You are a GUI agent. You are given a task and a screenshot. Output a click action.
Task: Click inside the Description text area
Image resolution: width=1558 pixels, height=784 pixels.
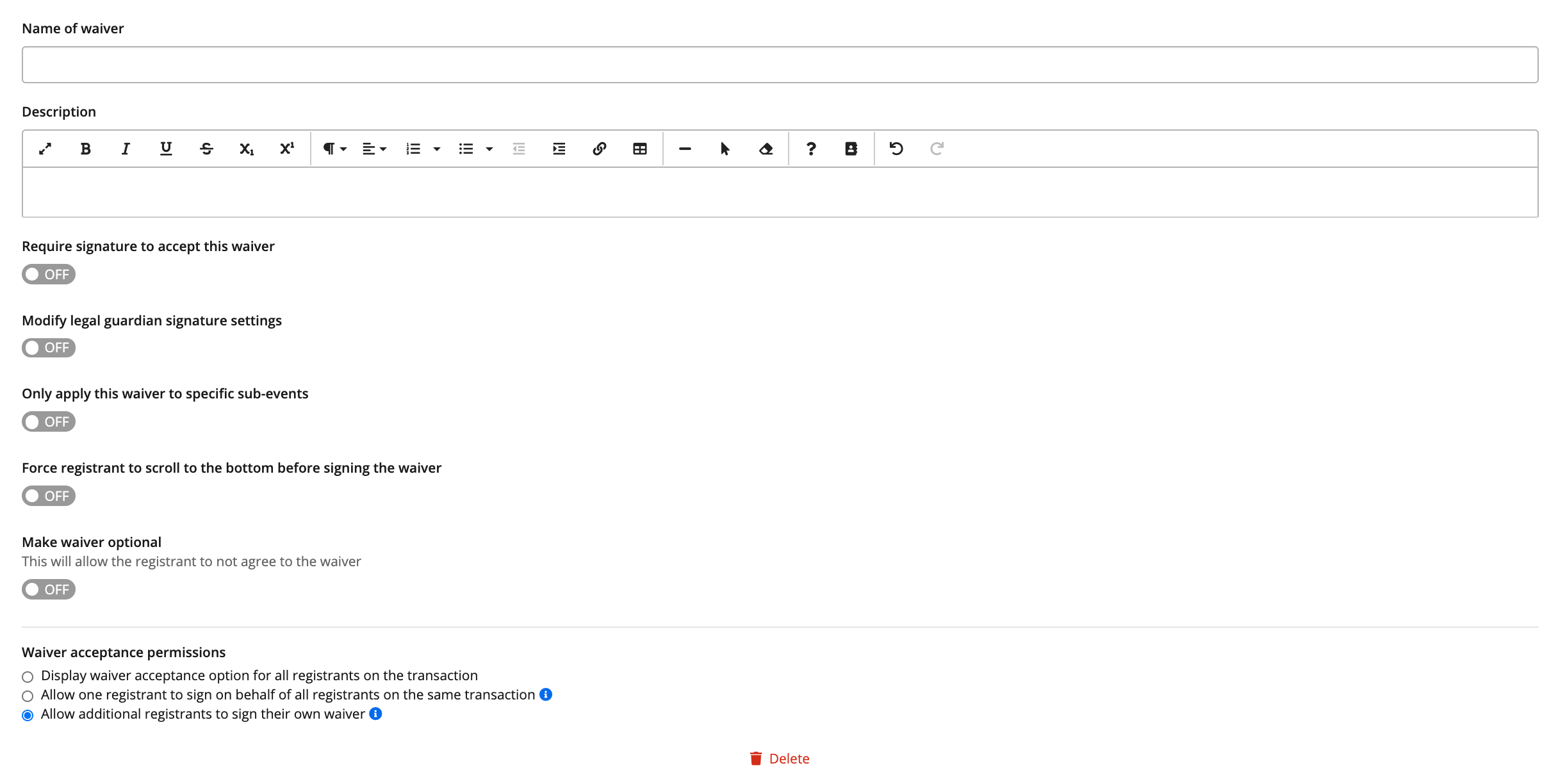point(780,192)
